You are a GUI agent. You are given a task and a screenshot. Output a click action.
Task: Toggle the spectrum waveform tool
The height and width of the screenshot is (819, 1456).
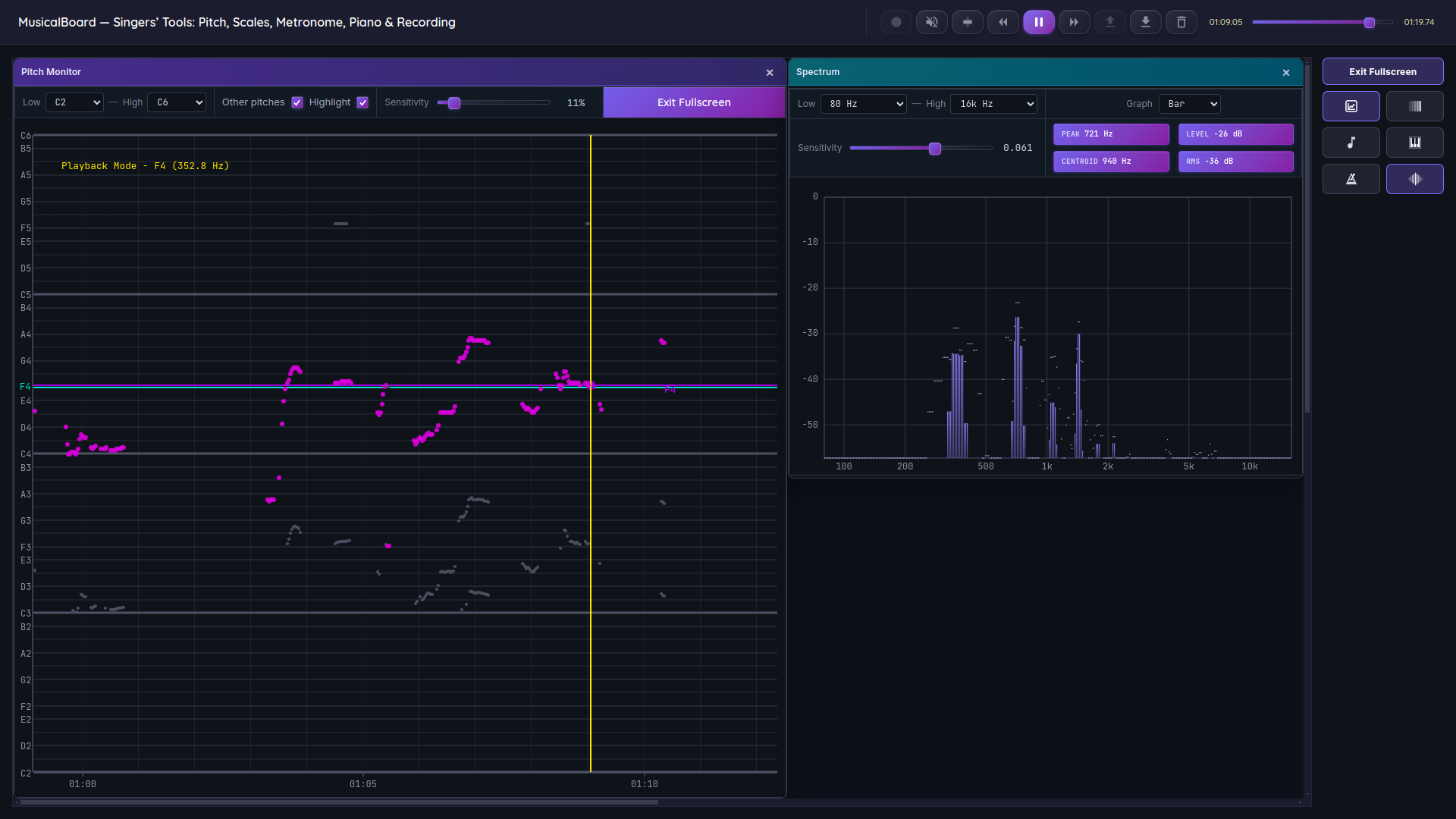[1414, 179]
